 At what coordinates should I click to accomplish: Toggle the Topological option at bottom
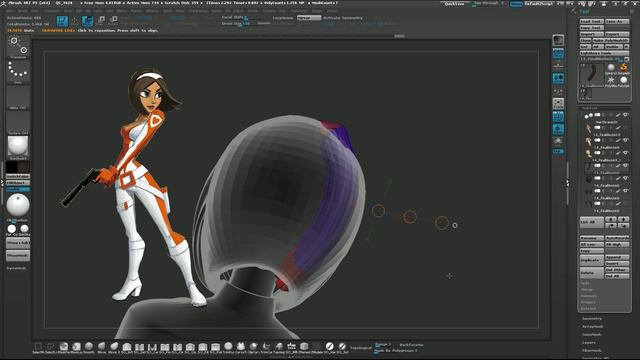click(x=361, y=348)
